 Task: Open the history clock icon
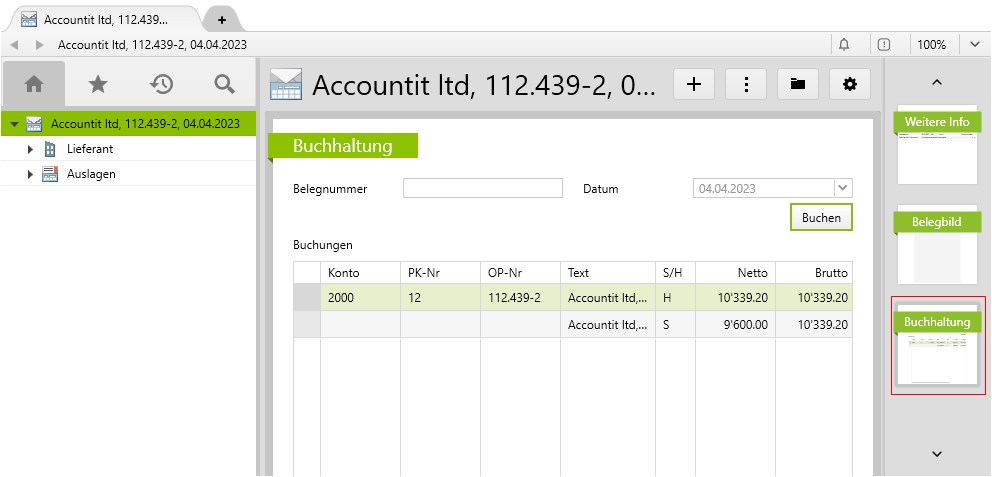tap(161, 84)
